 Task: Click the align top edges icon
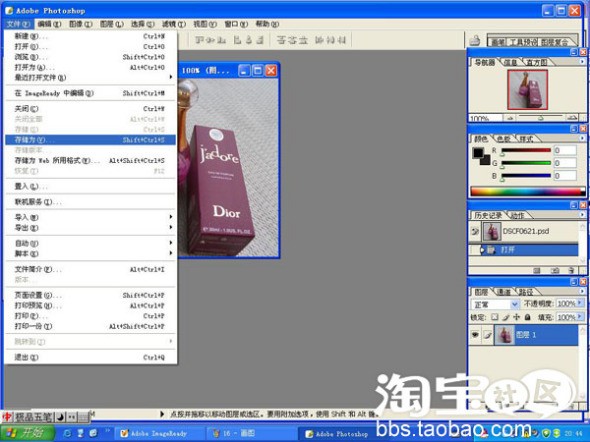click(x=200, y=40)
